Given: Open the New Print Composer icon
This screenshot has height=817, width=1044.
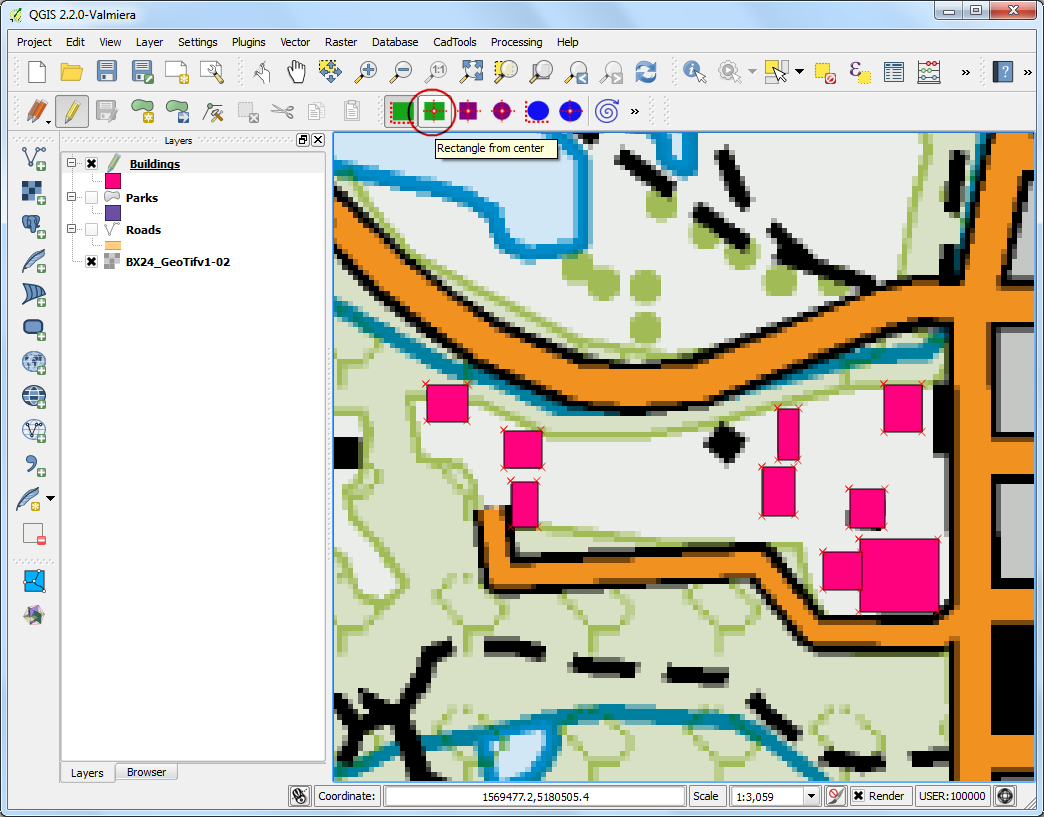Looking at the screenshot, I should pos(177,71).
